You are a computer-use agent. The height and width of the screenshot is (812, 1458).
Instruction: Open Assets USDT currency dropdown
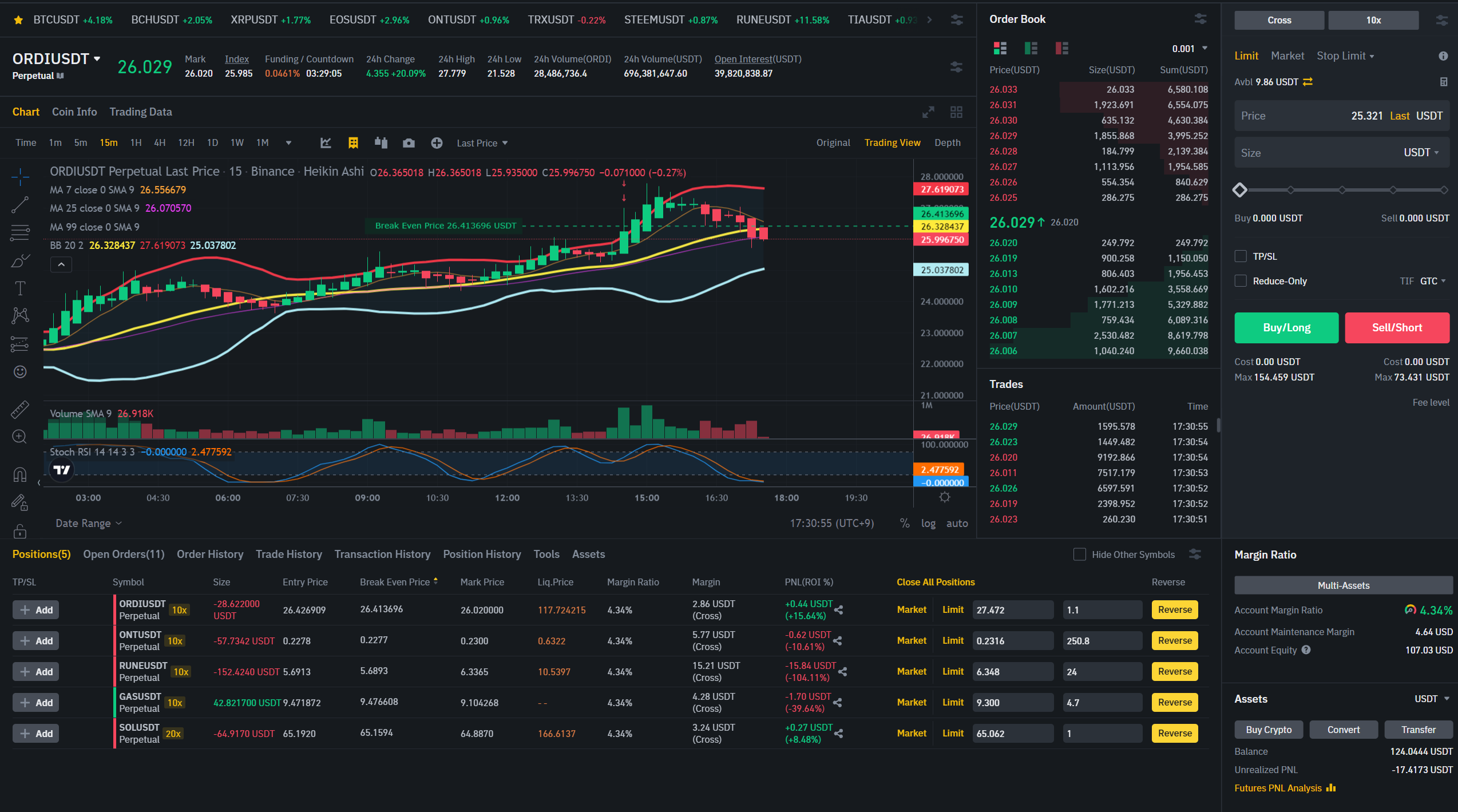coord(1432,699)
